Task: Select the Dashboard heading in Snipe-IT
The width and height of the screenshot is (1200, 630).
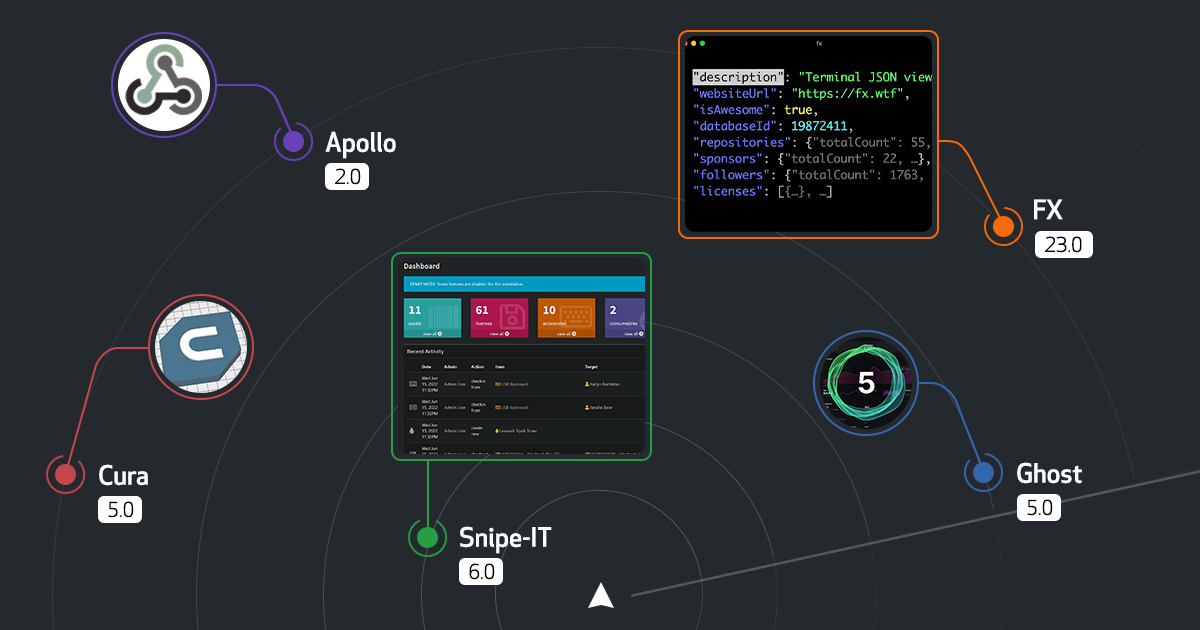Action: click(421, 266)
